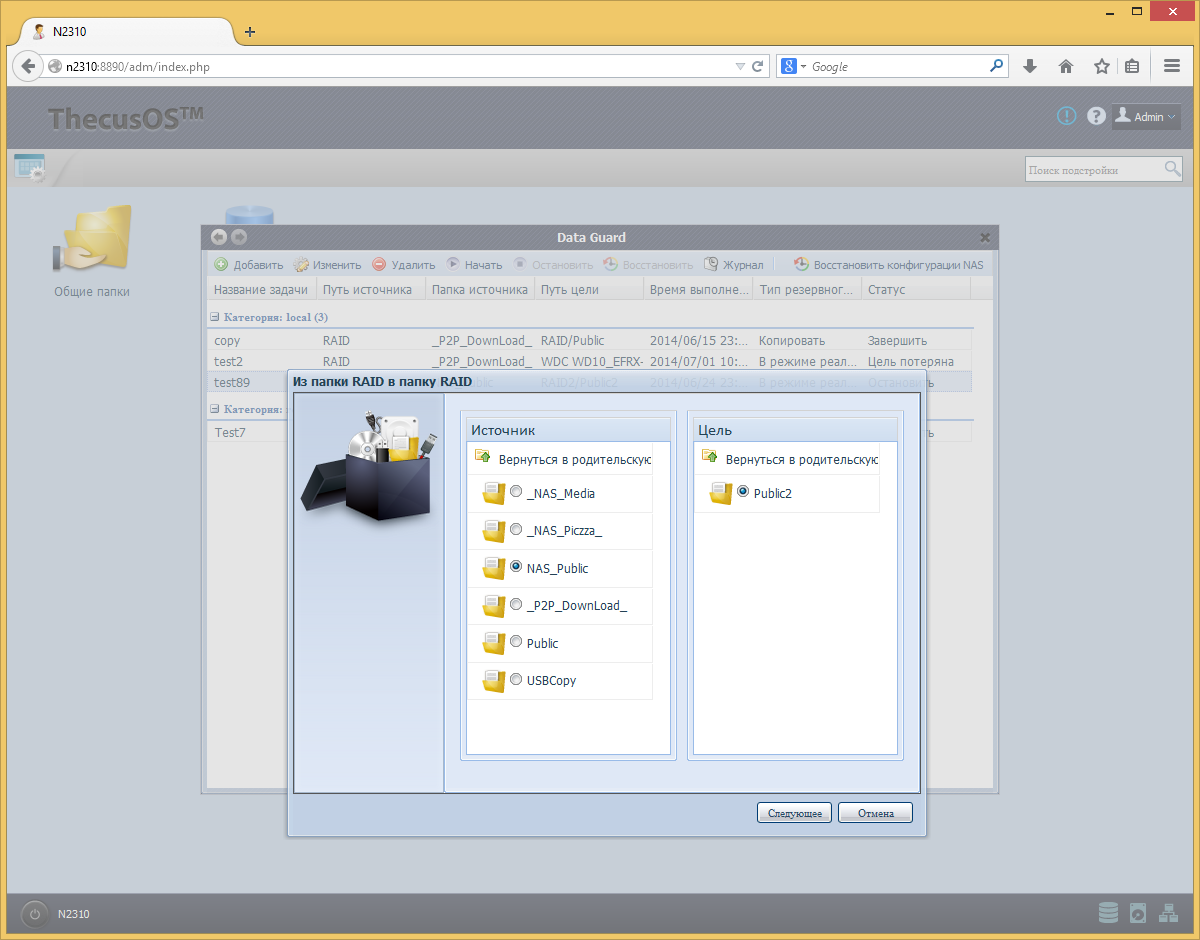The image size is (1200, 940).
Task: Click the Data Guard window forward arrow
Action: coord(239,237)
